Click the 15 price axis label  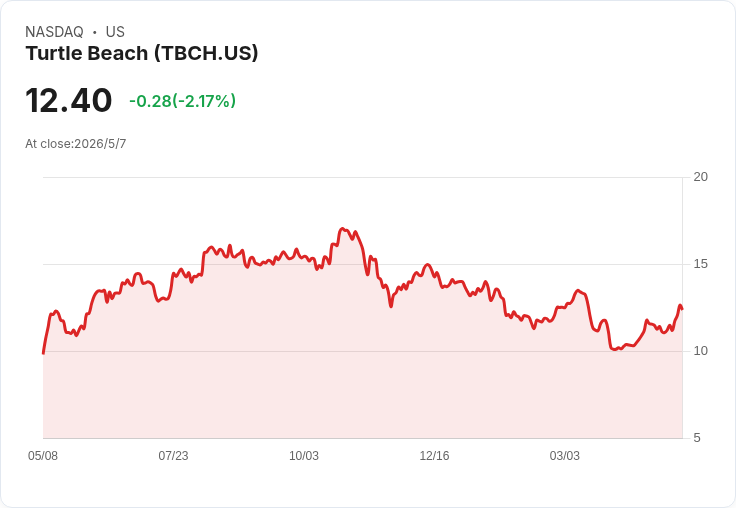[700, 264]
